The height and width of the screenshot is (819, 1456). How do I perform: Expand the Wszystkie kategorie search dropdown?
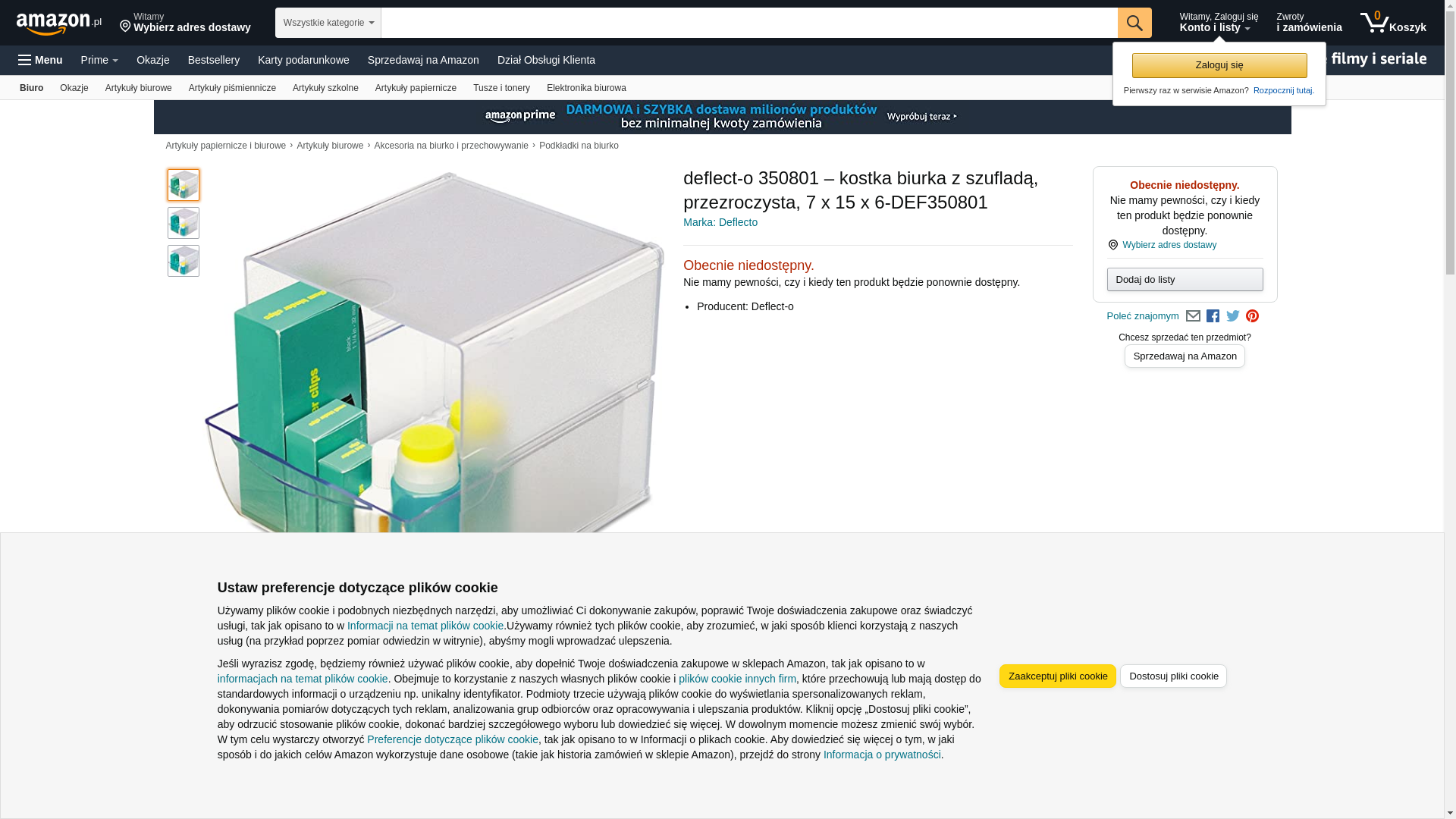pyautogui.click(x=328, y=23)
